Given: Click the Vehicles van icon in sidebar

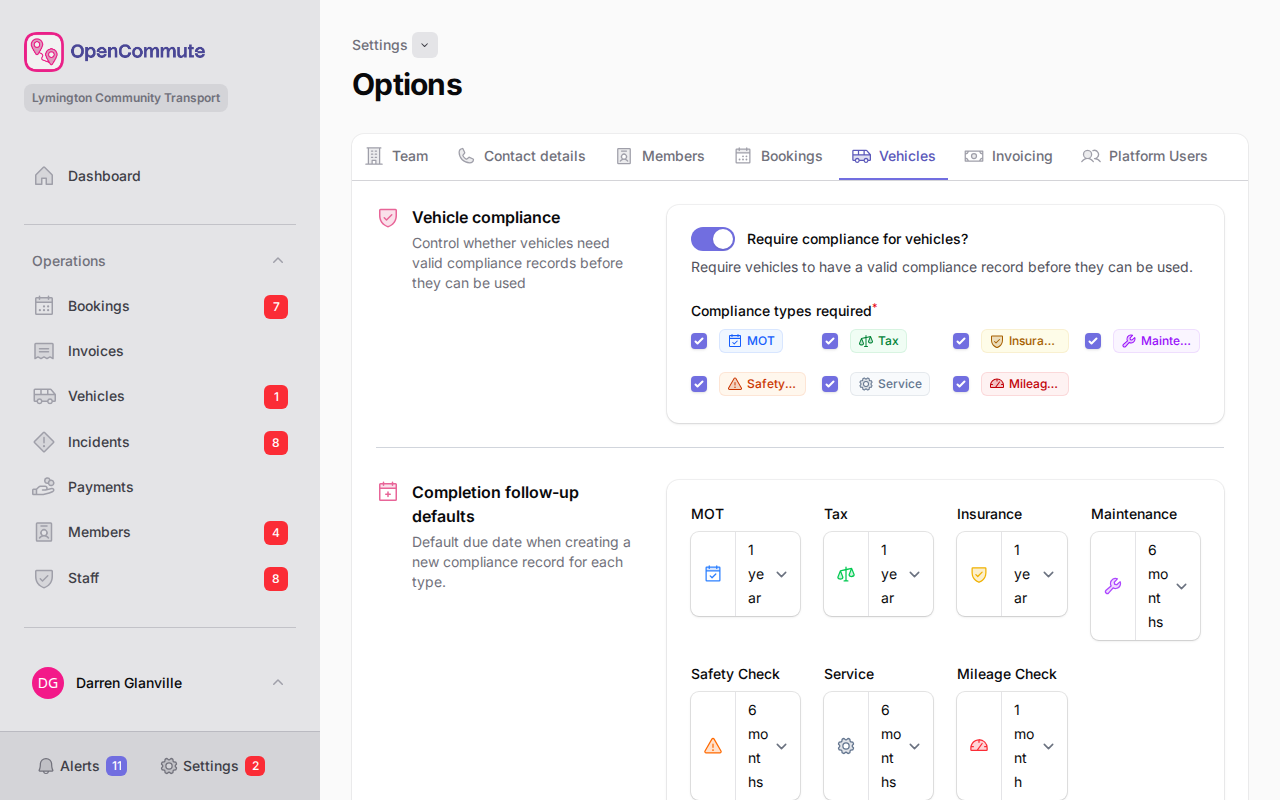Looking at the screenshot, I should (44, 396).
